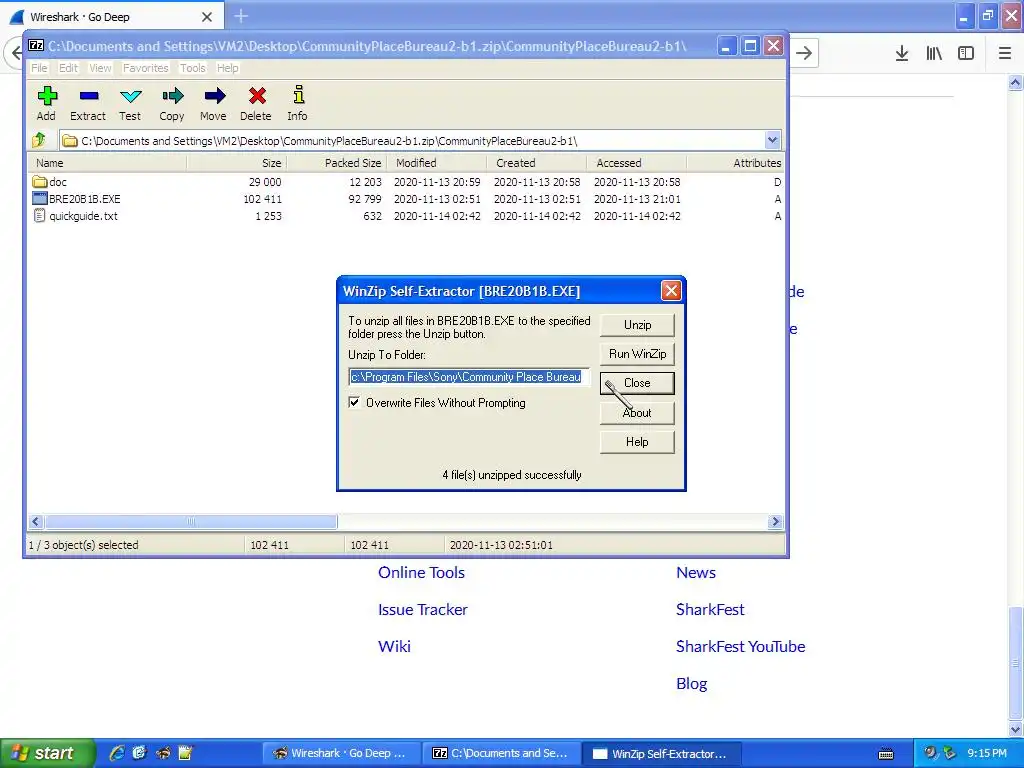Image resolution: width=1024 pixels, height=768 pixels.
Task: Click the browser page scroll-up arrow
Action: (x=1015, y=82)
